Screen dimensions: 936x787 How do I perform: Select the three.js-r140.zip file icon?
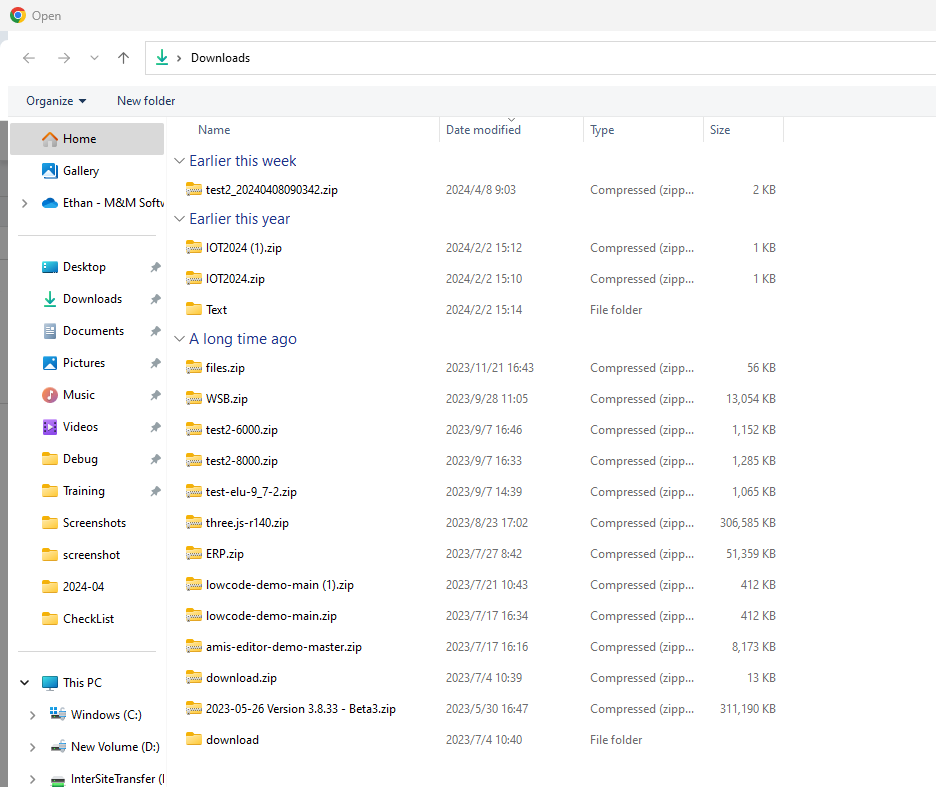(x=194, y=523)
